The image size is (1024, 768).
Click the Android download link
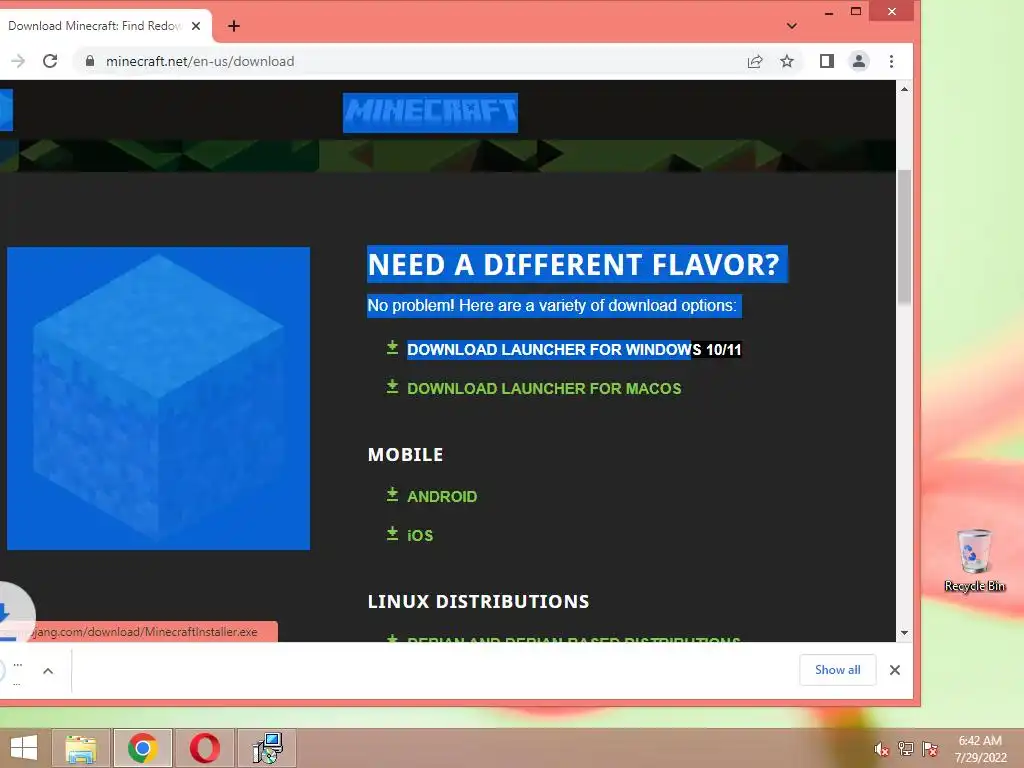click(442, 496)
